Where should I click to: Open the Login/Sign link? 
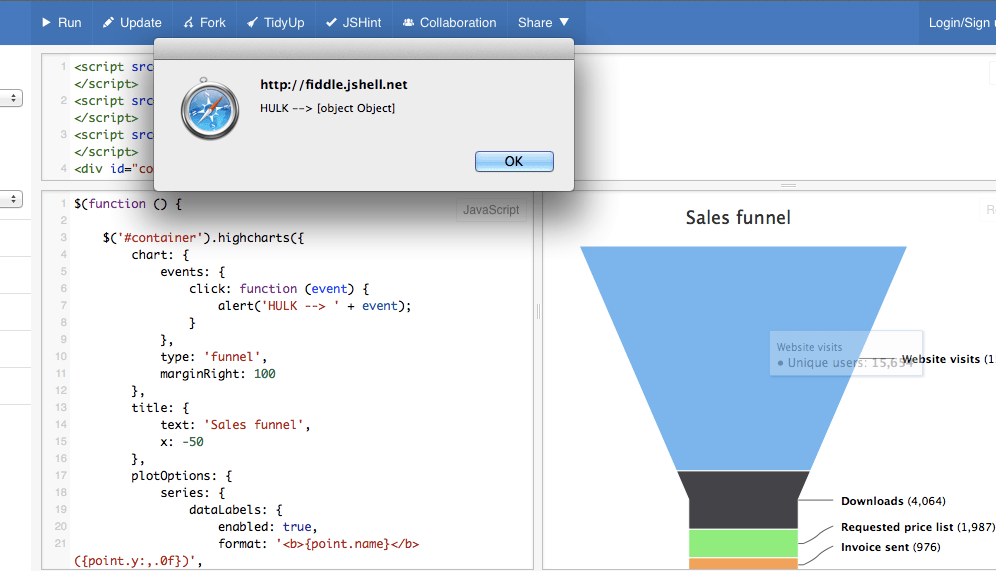(962, 23)
